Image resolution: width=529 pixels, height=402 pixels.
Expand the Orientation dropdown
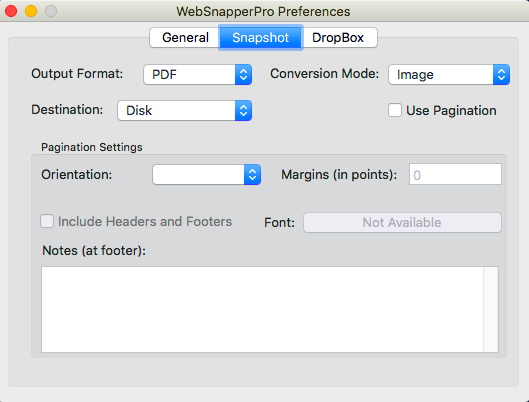206,174
